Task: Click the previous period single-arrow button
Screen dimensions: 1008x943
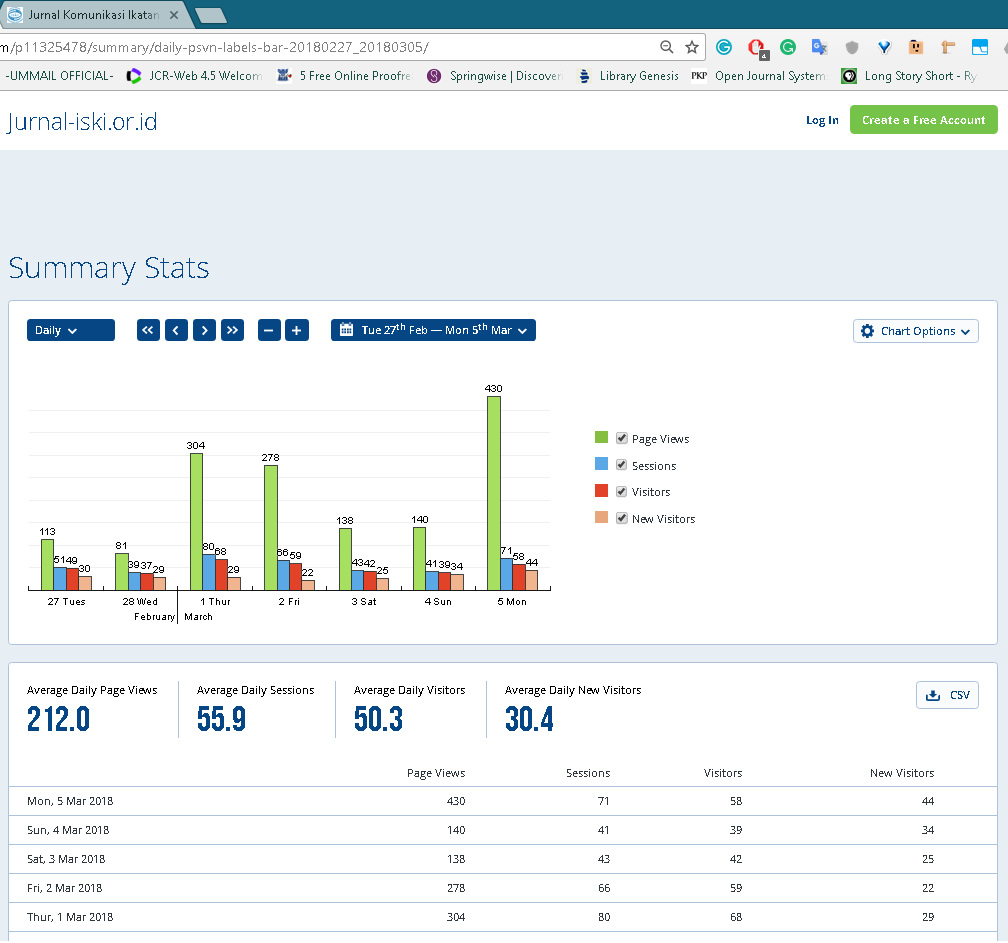Action: pyautogui.click(x=177, y=331)
